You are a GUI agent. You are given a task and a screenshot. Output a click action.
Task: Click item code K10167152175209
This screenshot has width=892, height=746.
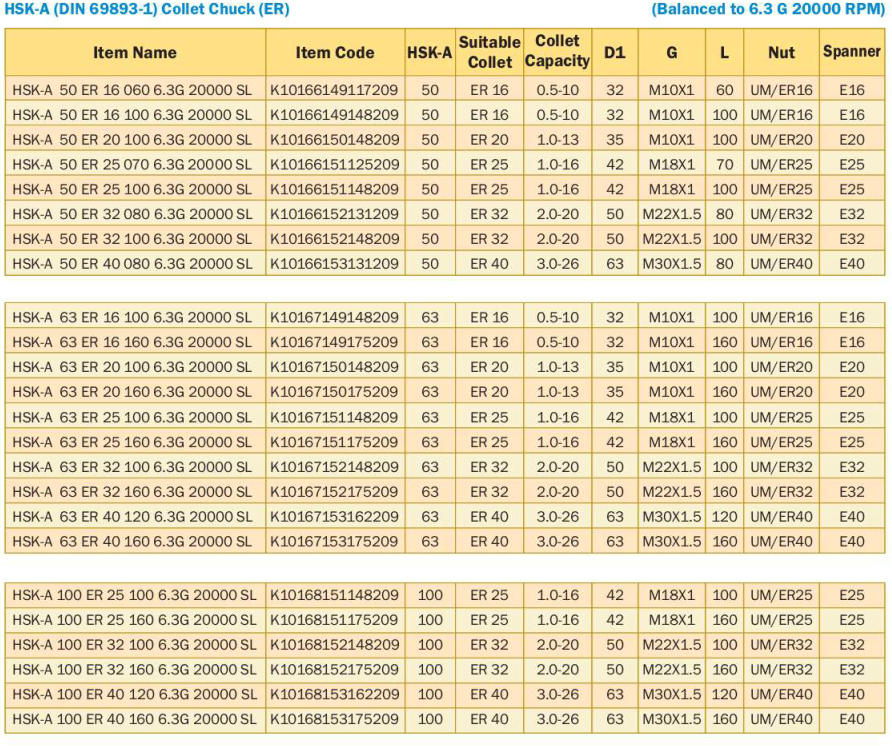(334, 492)
